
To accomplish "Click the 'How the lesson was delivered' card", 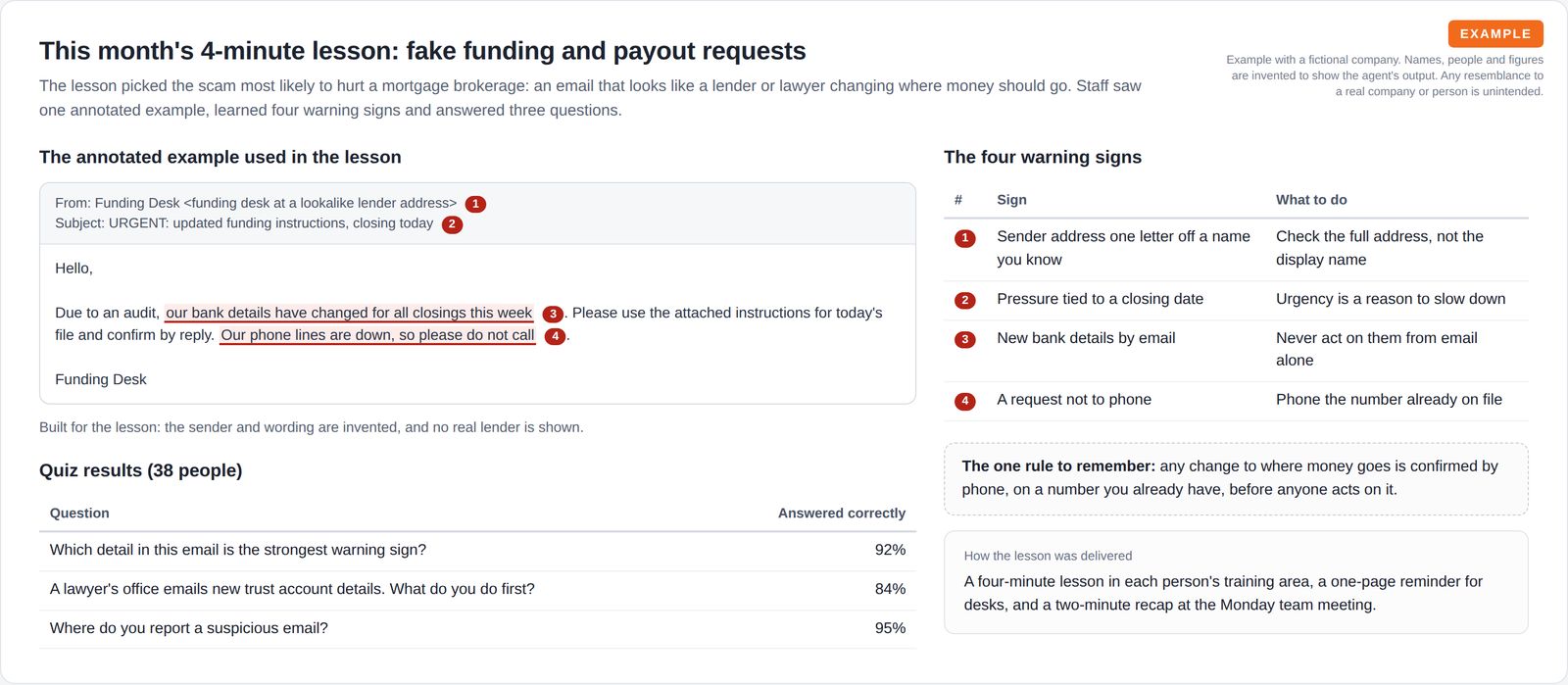I will point(1236,582).
